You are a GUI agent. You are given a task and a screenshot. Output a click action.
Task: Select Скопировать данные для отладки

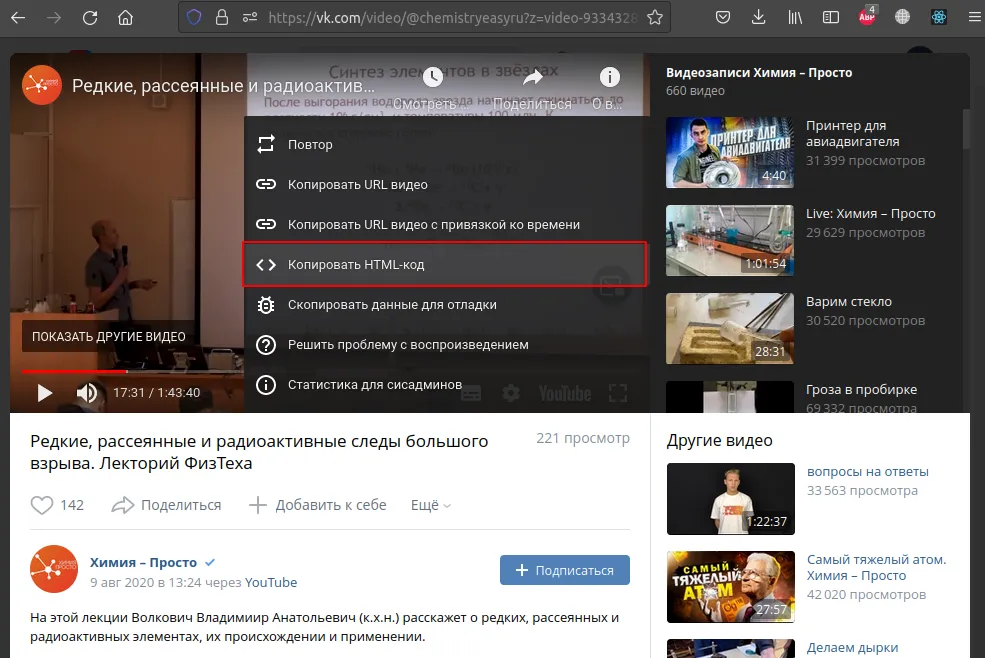click(445, 305)
